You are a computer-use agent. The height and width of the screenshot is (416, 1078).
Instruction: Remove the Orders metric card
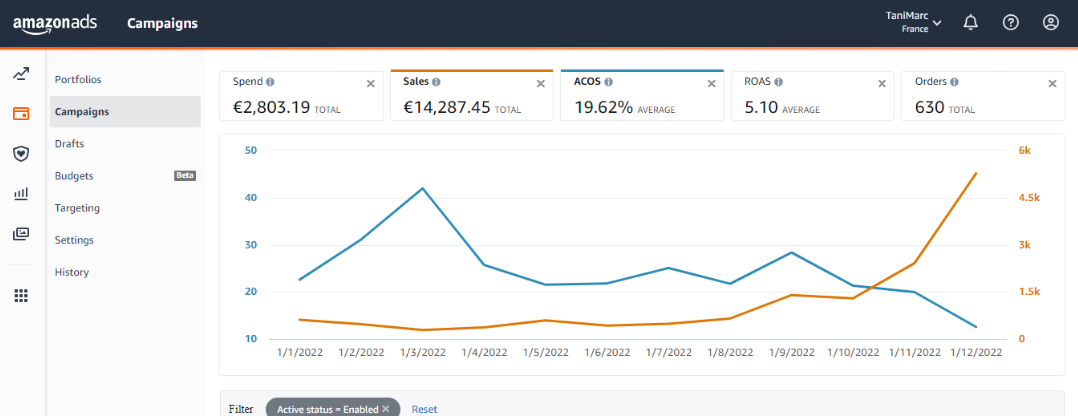point(1052,83)
